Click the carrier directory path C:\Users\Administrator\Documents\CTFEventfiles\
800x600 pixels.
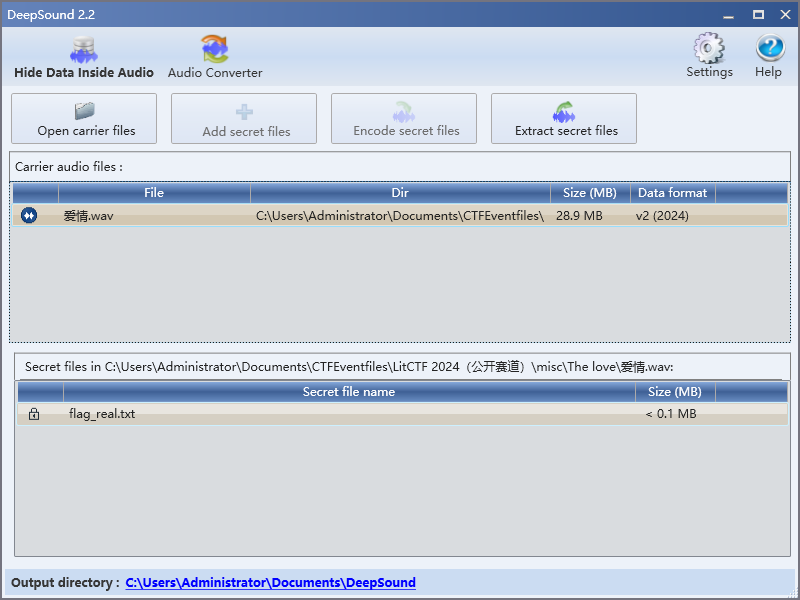(400, 216)
